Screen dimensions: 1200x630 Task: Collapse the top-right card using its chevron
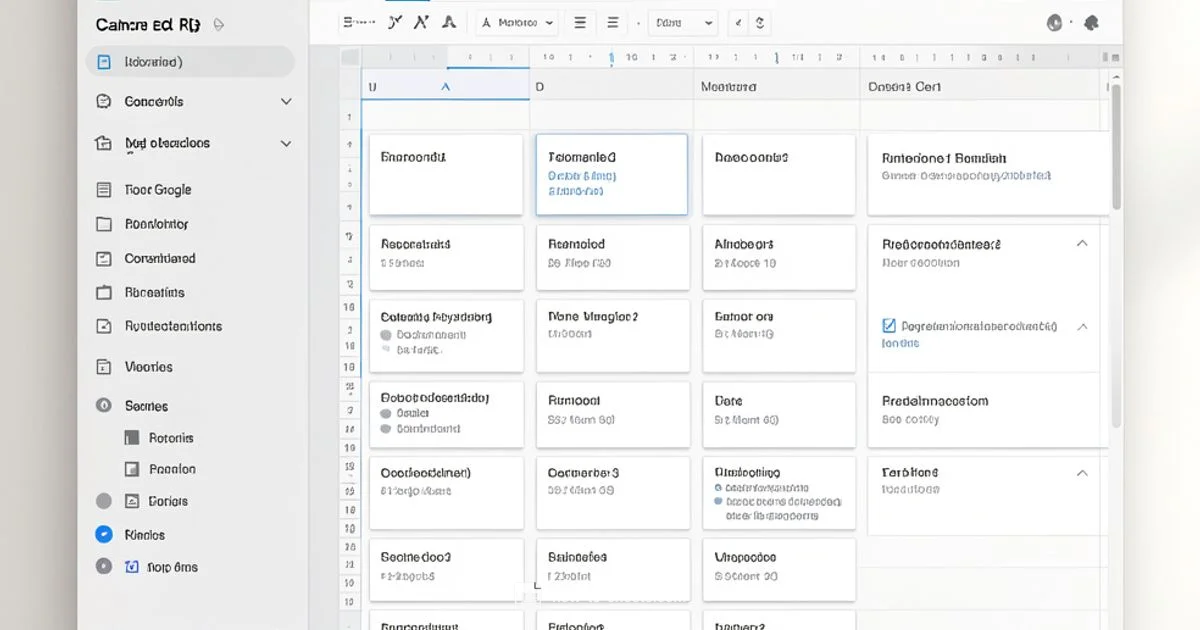[1081, 242]
